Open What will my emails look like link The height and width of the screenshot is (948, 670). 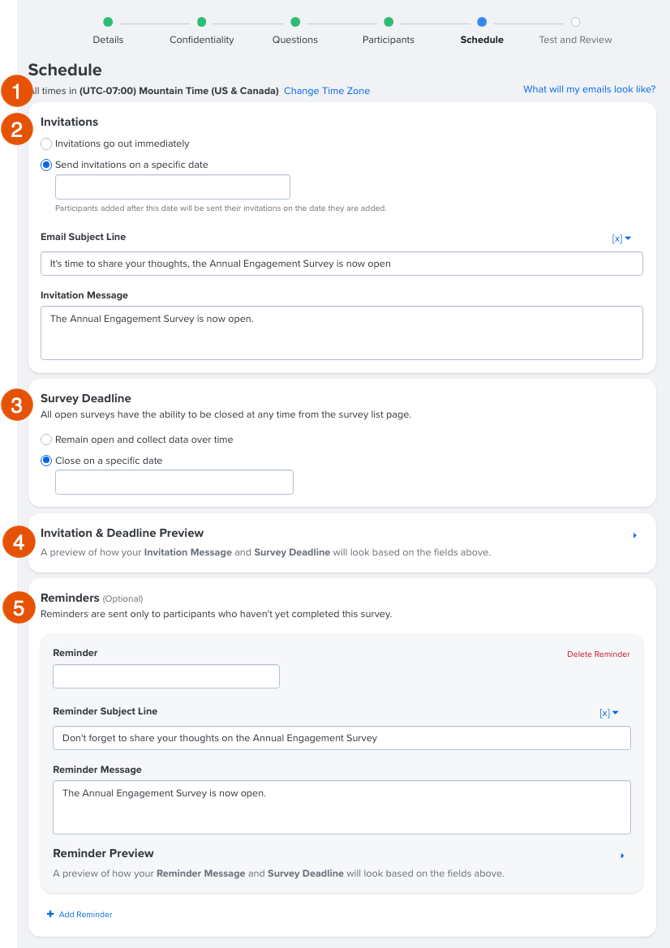pos(589,89)
